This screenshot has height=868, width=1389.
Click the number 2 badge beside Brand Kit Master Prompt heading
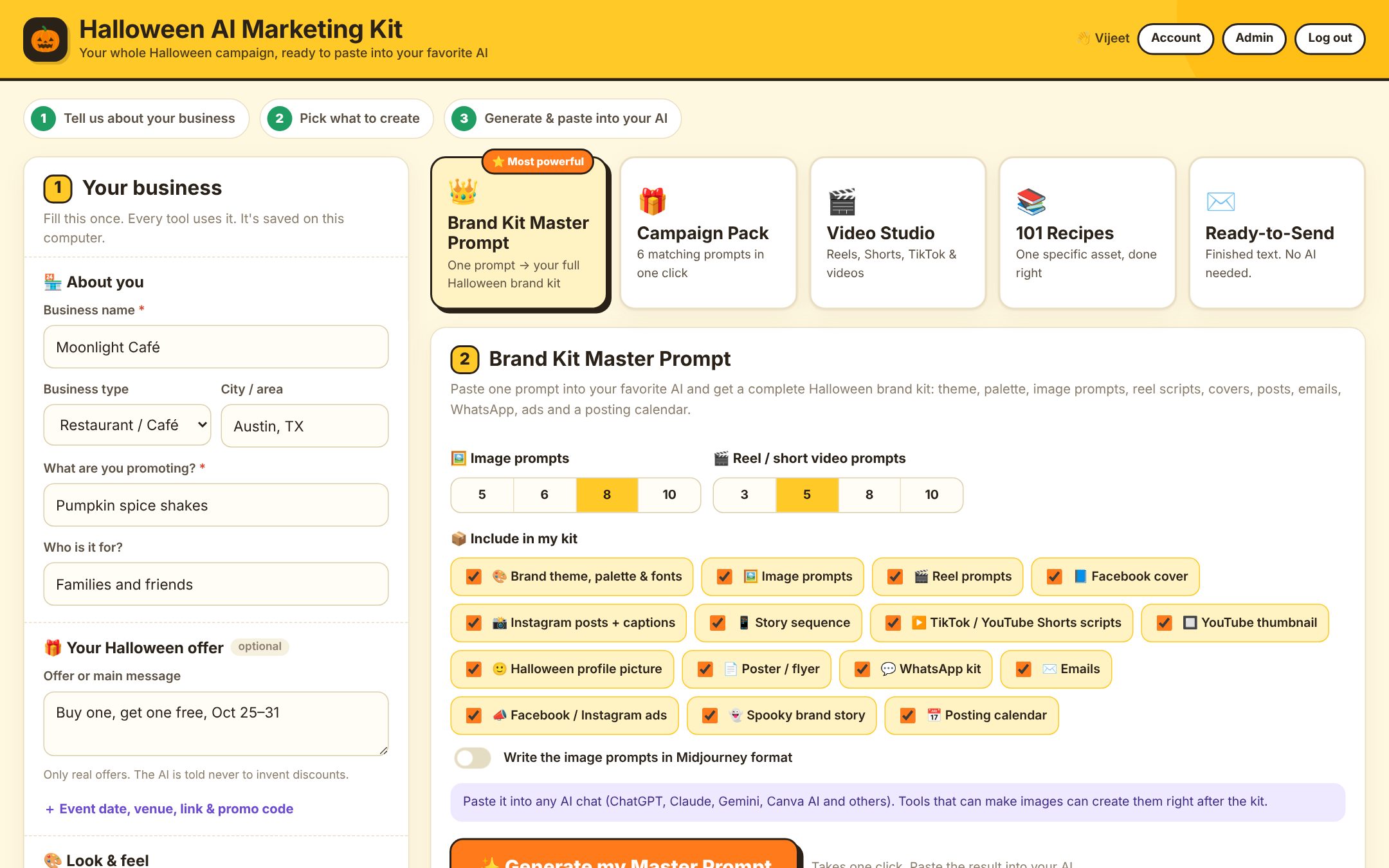point(465,359)
